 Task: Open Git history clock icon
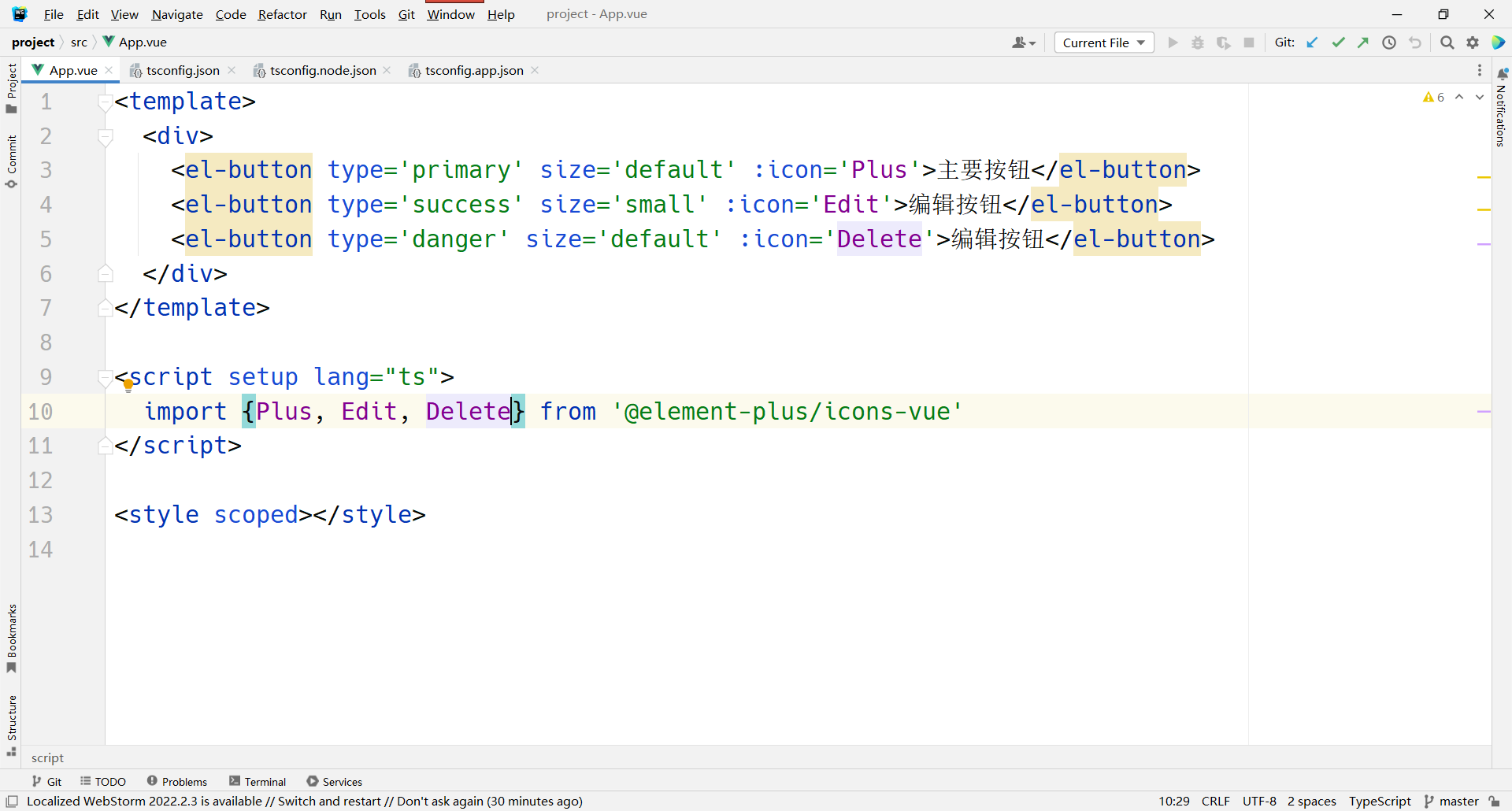click(1389, 43)
